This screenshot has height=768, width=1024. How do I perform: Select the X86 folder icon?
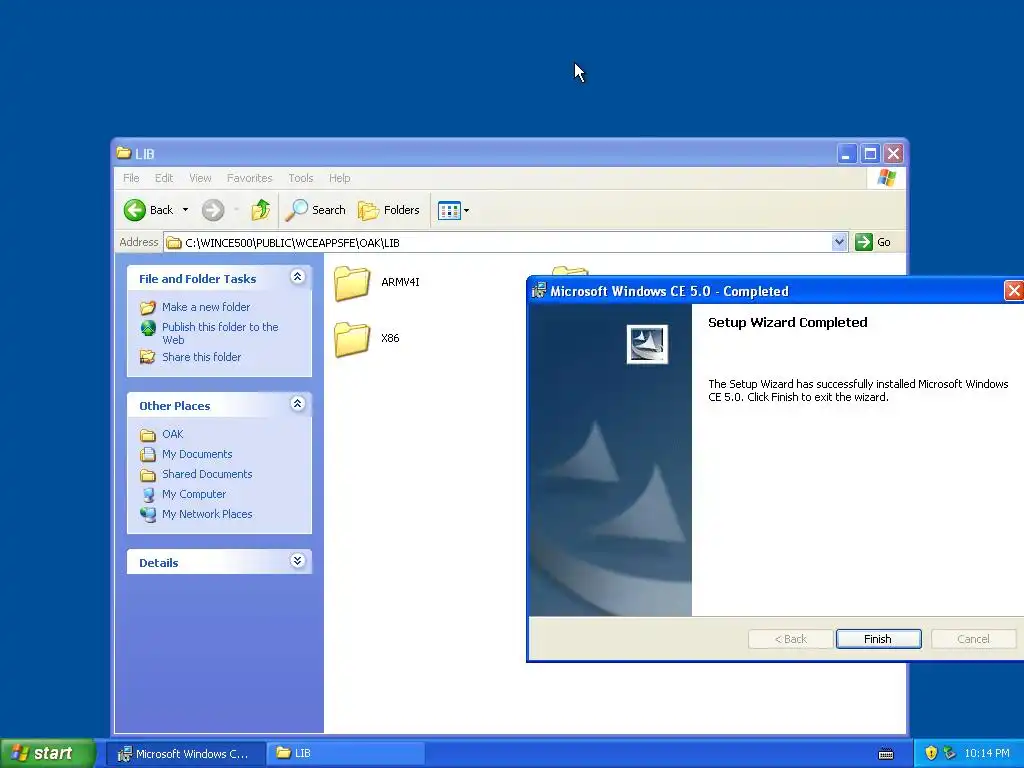[x=352, y=340]
